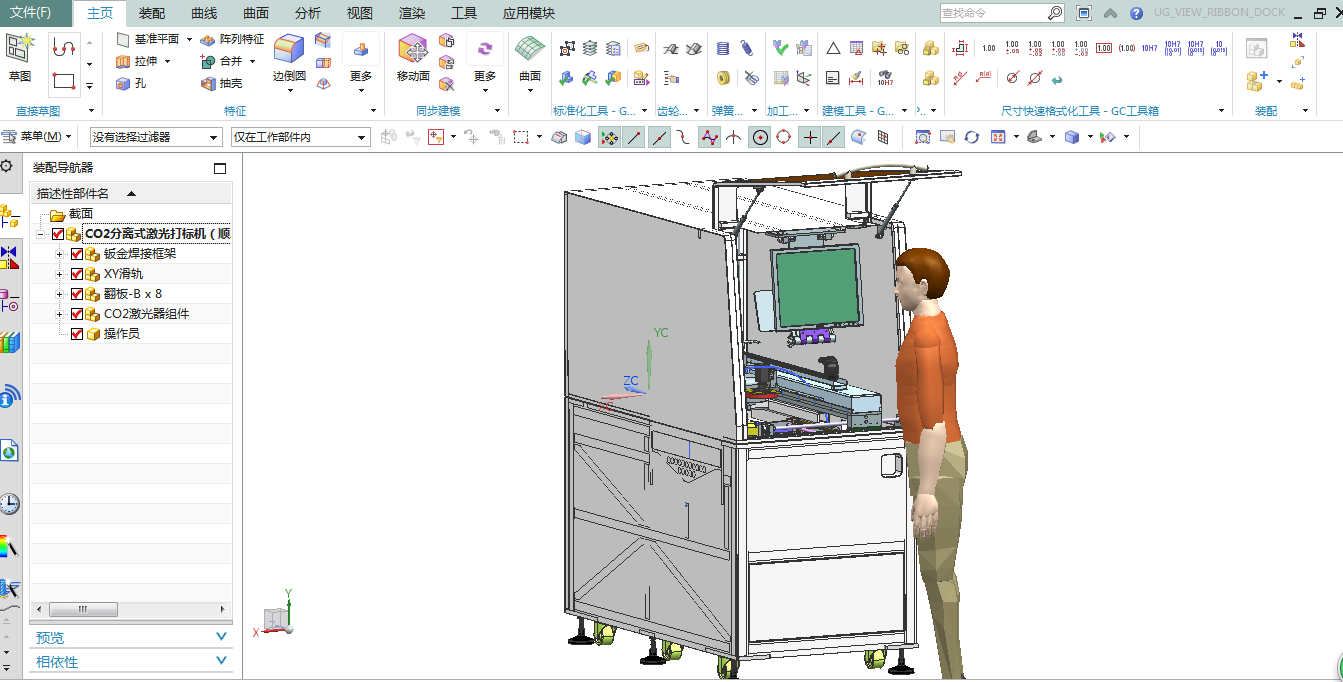The height and width of the screenshot is (682, 1343).
Task: Toggle the intersection snap point option
Action: pos(734,137)
